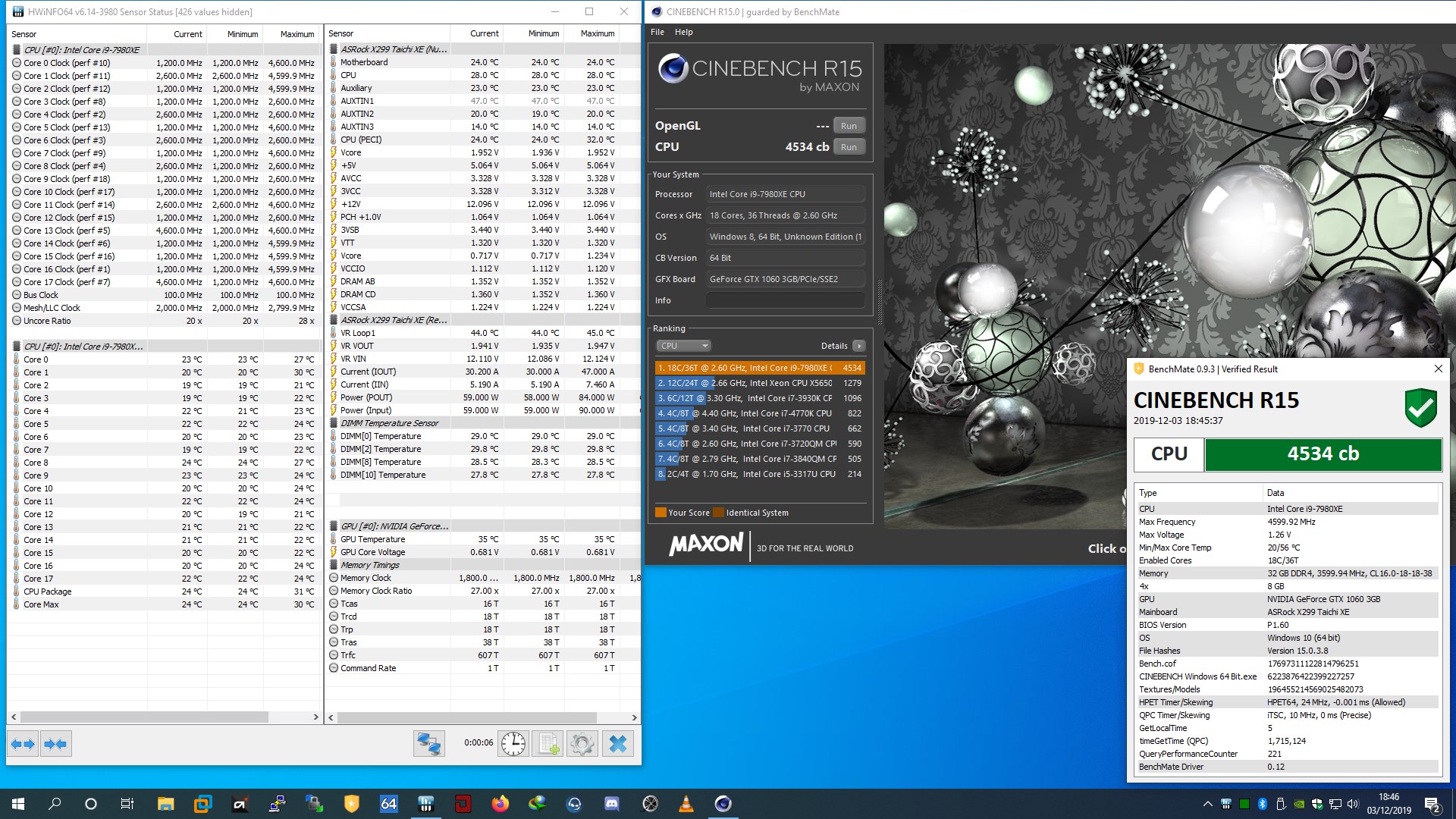Show hidden system tray icons
1456x819 pixels.
(x=1207, y=804)
